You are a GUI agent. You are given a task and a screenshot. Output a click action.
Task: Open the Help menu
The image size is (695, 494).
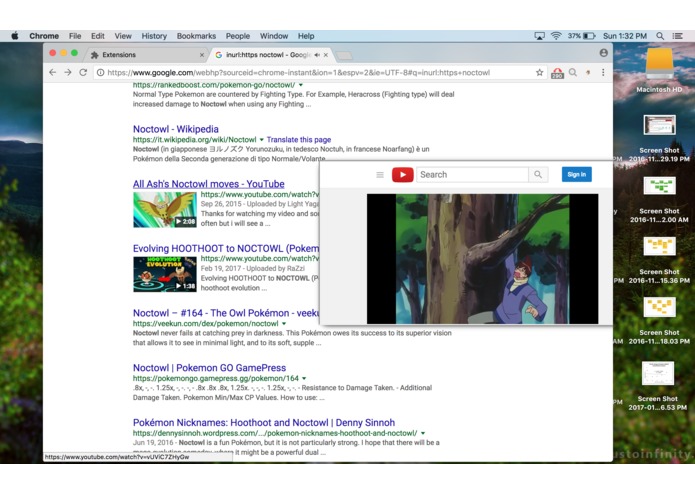coord(306,36)
